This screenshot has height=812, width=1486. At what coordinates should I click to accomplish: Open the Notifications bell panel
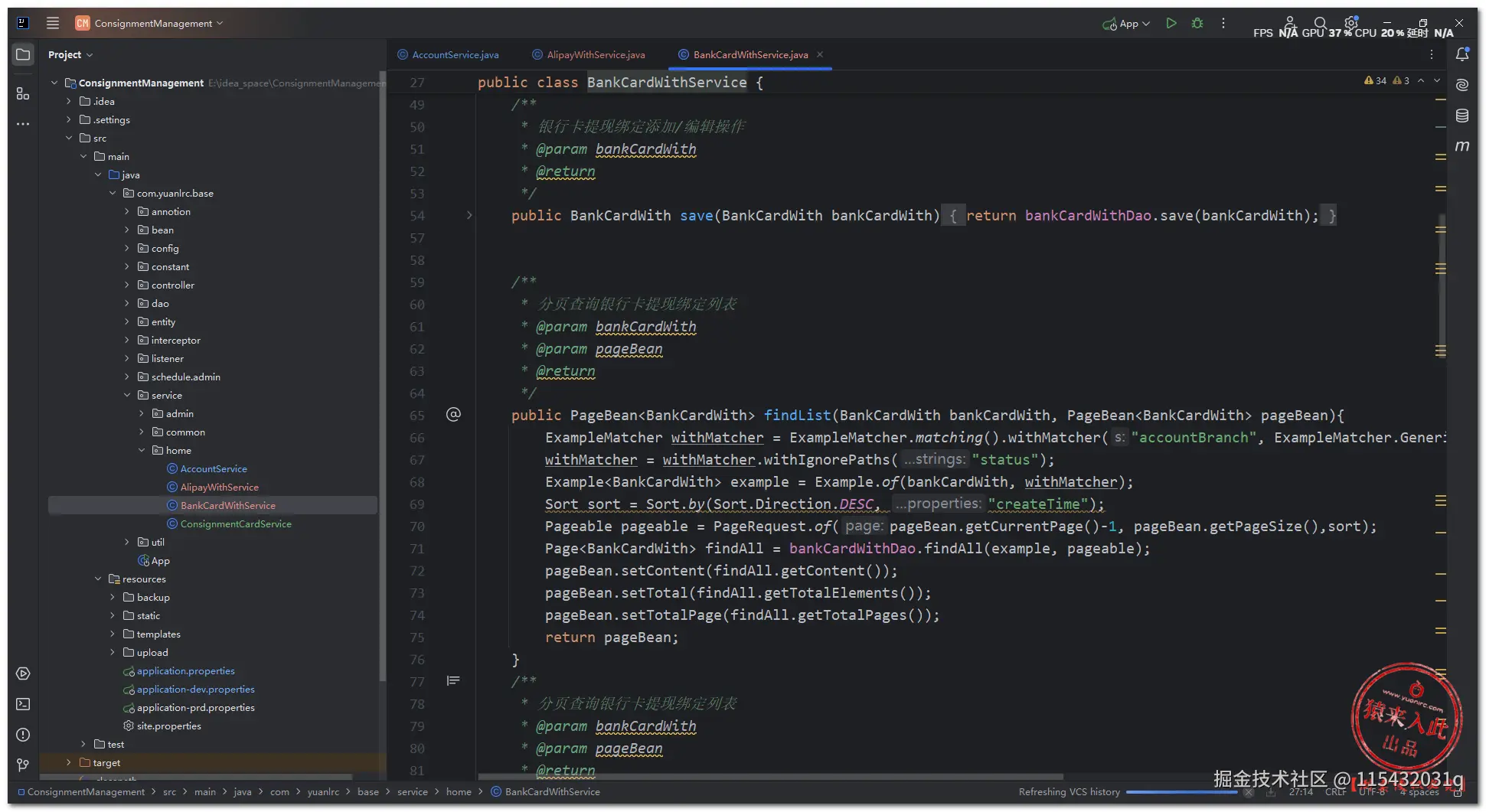click(1462, 54)
